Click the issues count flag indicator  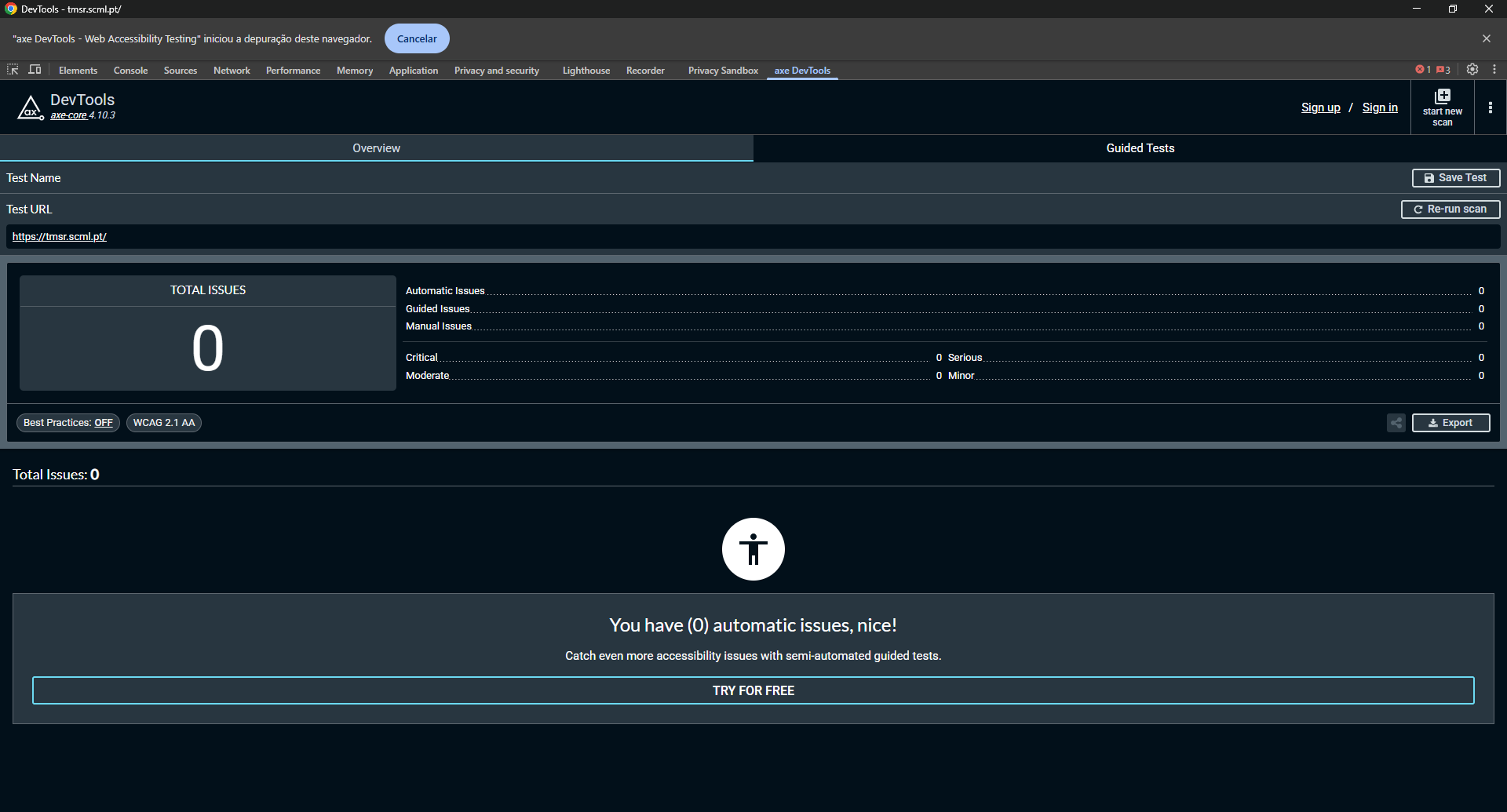click(x=1443, y=70)
